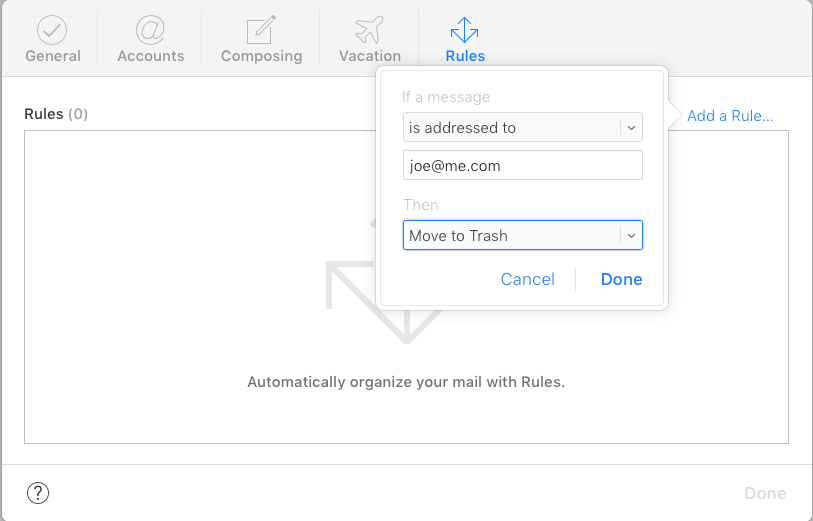Cancel the new rule popup
The height and width of the screenshot is (521, 813).
coord(527,279)
